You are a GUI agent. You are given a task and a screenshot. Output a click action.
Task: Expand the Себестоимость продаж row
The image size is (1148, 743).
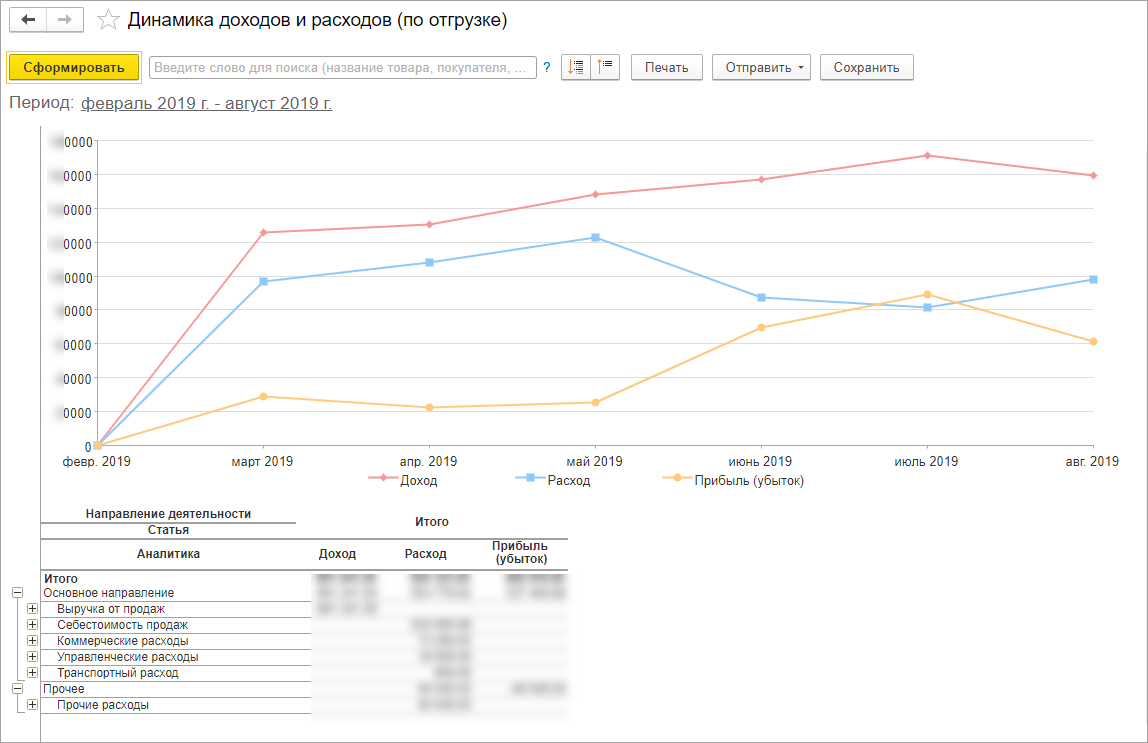click(32, 625)
